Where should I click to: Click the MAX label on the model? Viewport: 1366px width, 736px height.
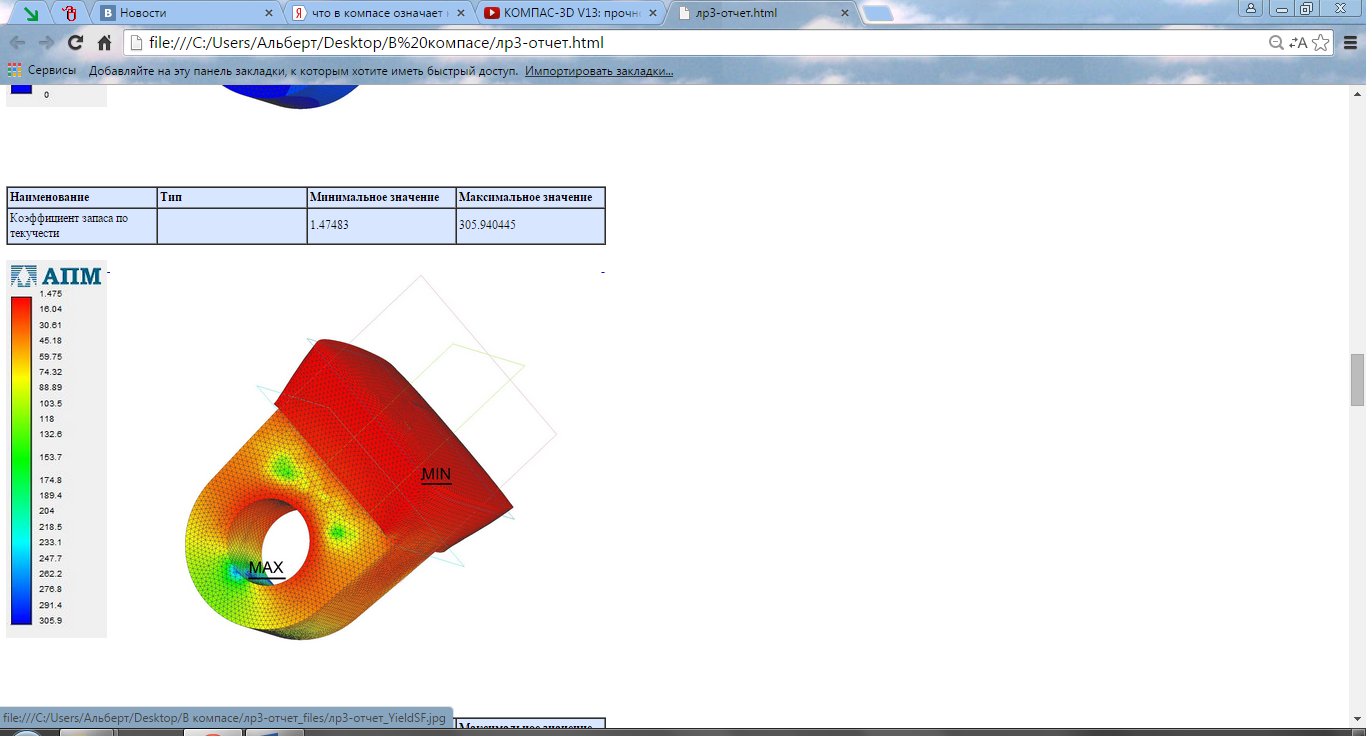coord(266,569)
